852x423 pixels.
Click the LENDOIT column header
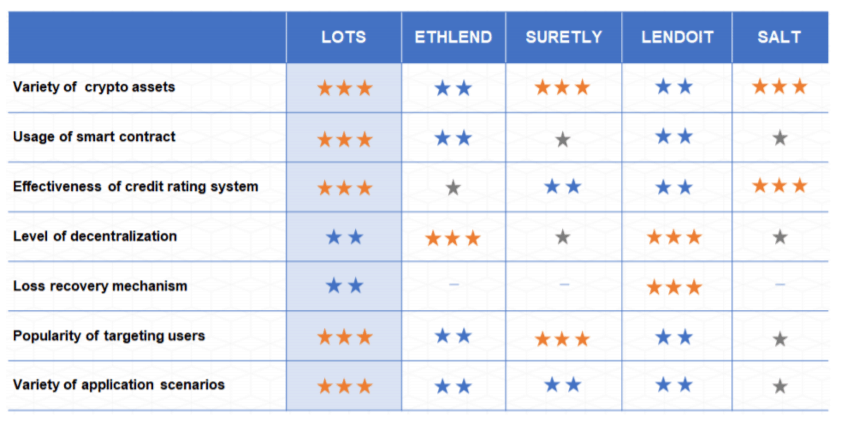pos(677,37)
